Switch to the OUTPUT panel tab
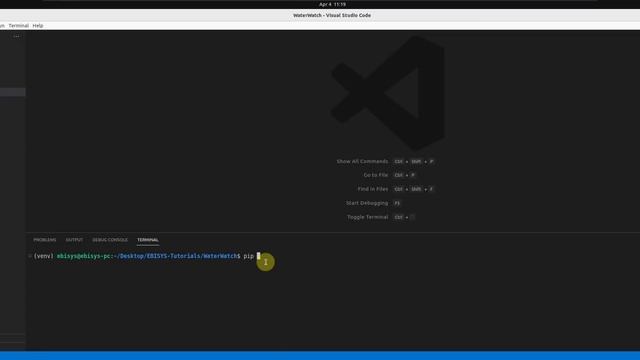Viewport: 640px width, 360px height. (74, 240)
